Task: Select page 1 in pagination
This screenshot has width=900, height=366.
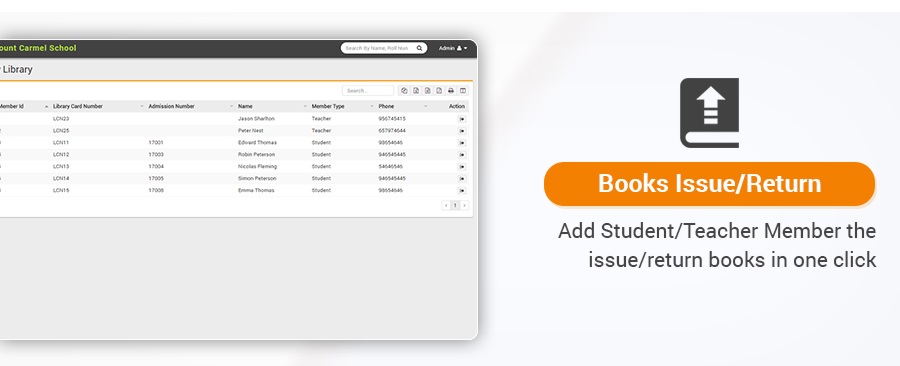Action: point(455,205)
